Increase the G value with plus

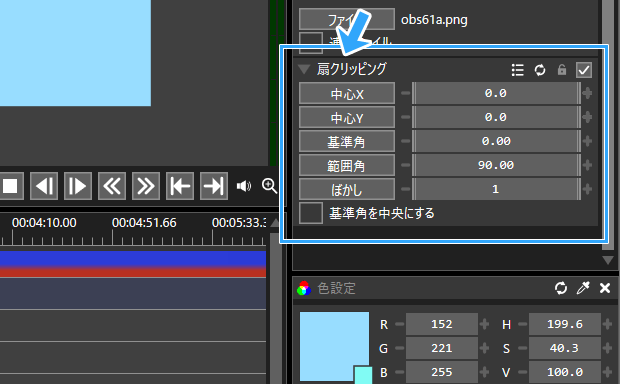point(484,348)
